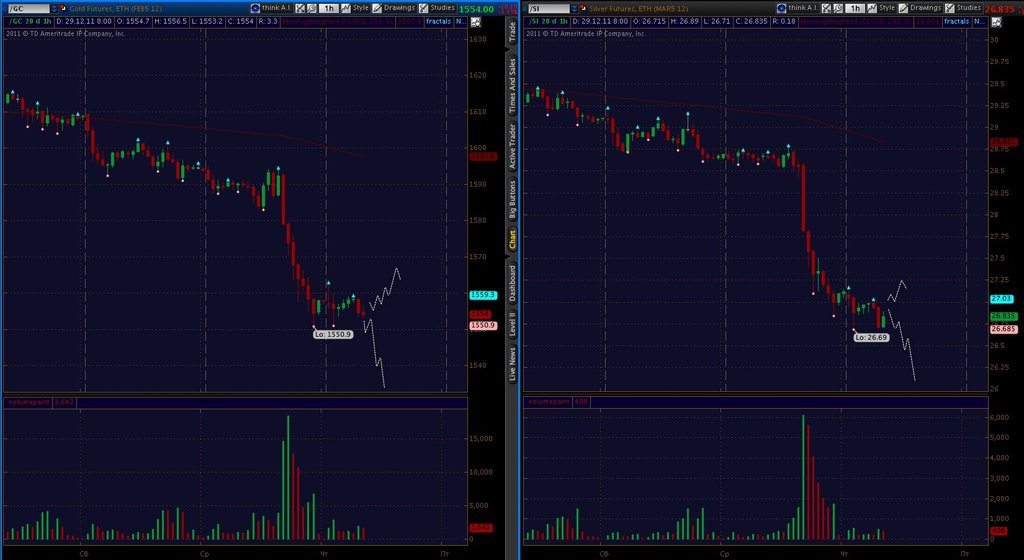Click the fractals study label on gold chart
The height and width of the screenshot is (560, 1024).
pyautogui.click(x=438, y=22)
